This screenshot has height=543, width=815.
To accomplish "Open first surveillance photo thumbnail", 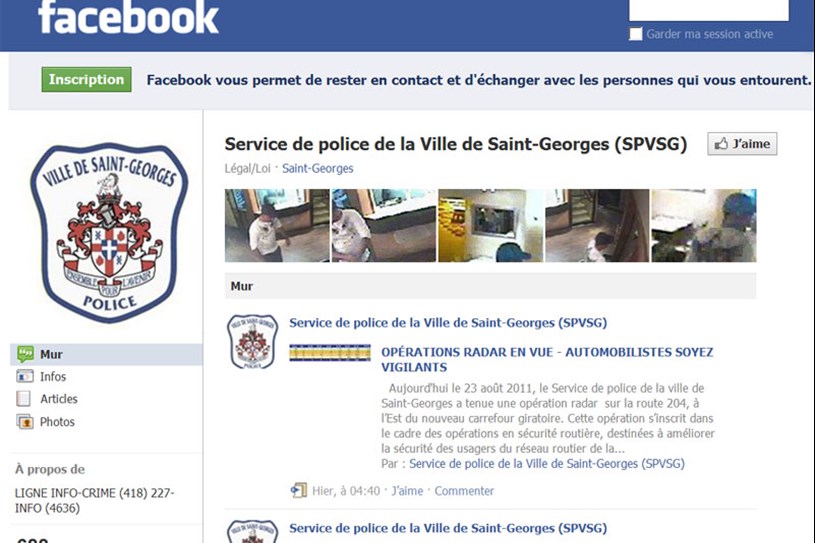I will tap(277, 226).
